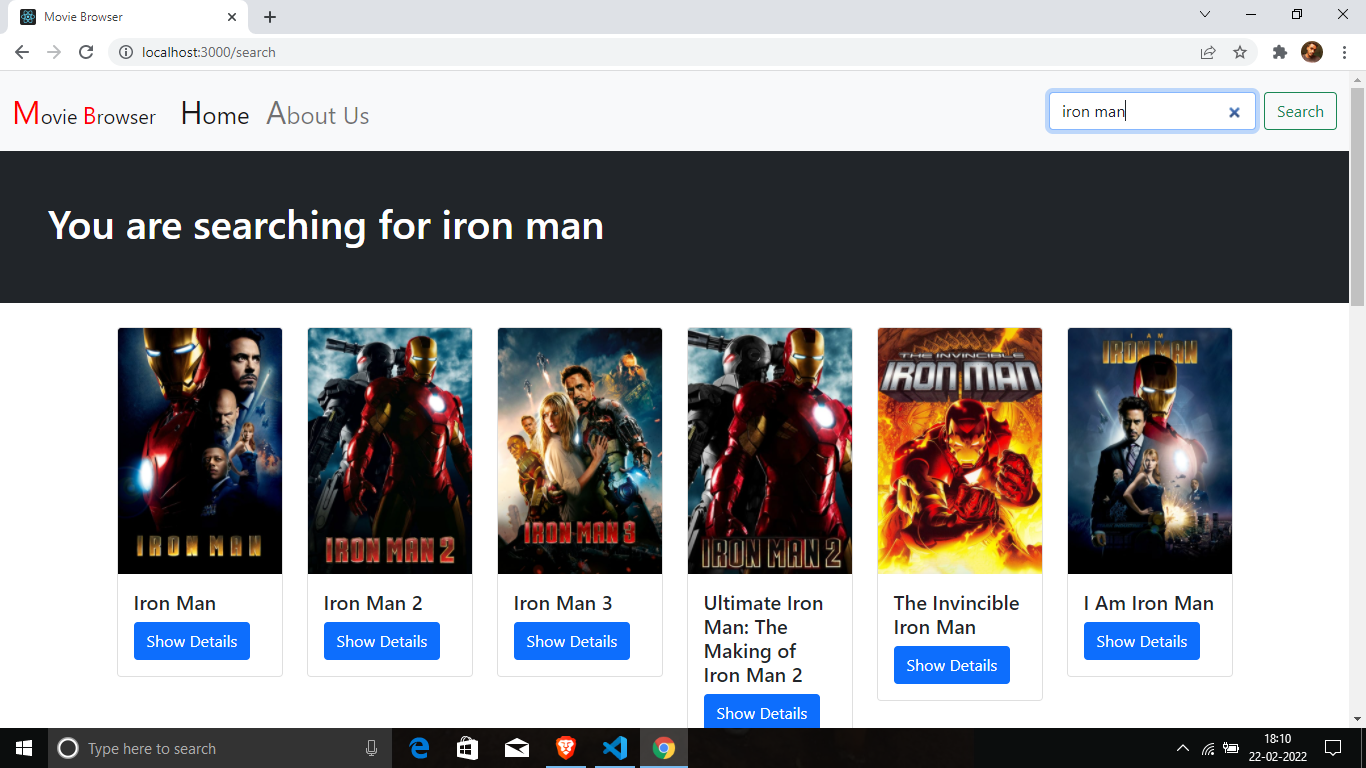Screen dimensions: 1366x768
Task: Go back using the back arrow
Action: tap(21, 52)
